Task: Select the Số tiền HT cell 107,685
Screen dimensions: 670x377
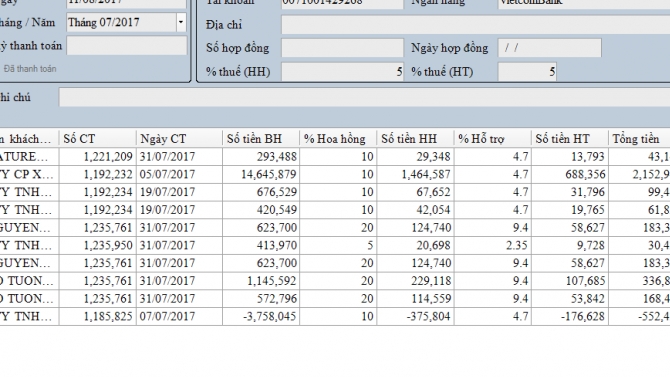Action: point(570,281)
